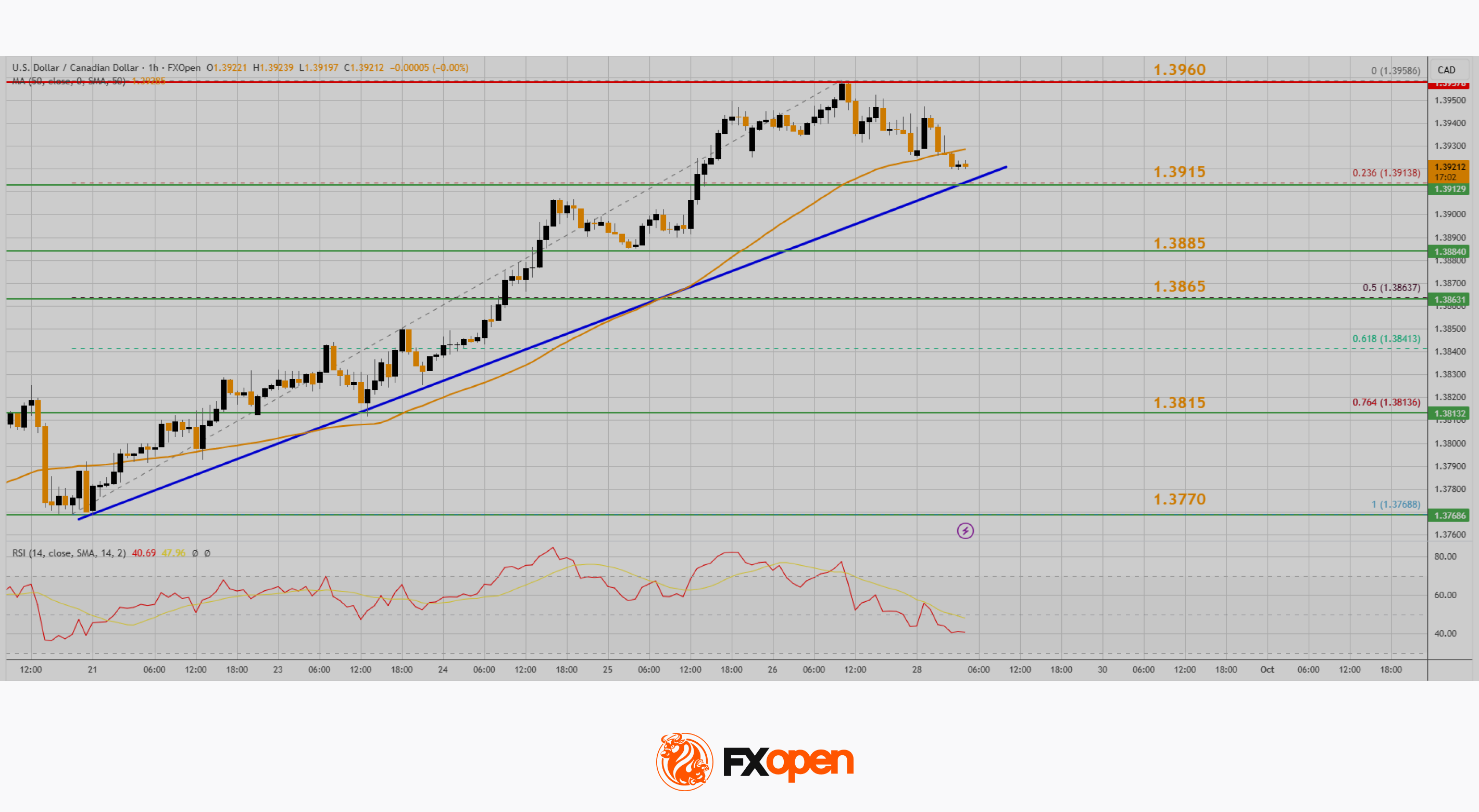Screen dimensions: 1479x812
Task: Click the Oct date on time axis
Action: [1267, 670]
